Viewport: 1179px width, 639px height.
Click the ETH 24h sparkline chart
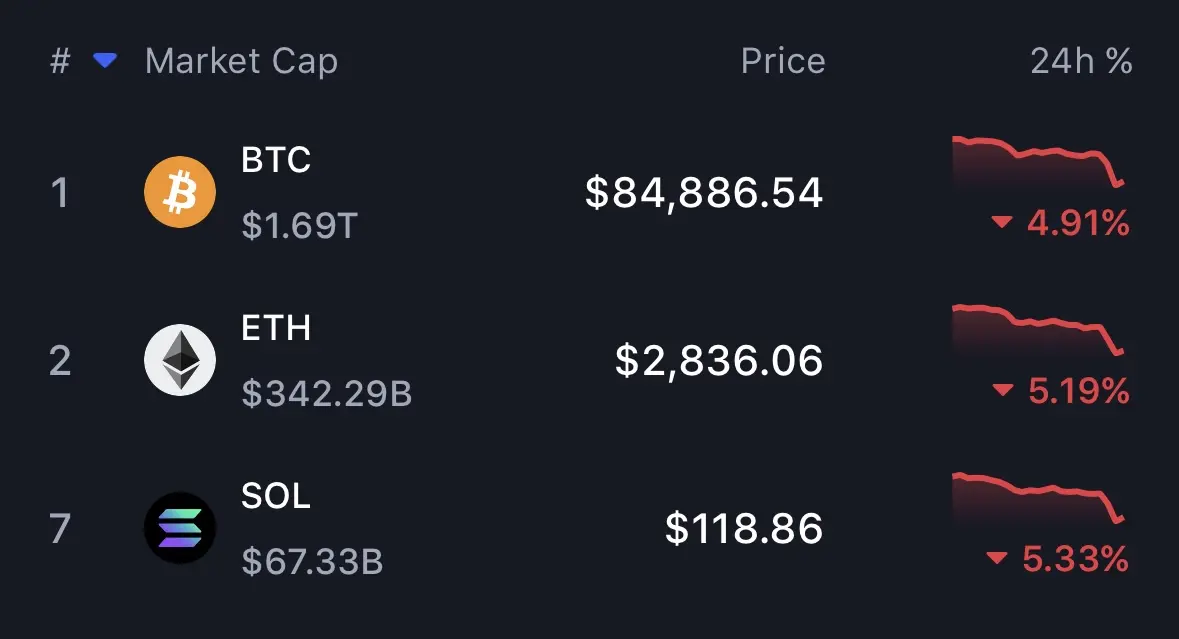click(x=1038, y=330)
